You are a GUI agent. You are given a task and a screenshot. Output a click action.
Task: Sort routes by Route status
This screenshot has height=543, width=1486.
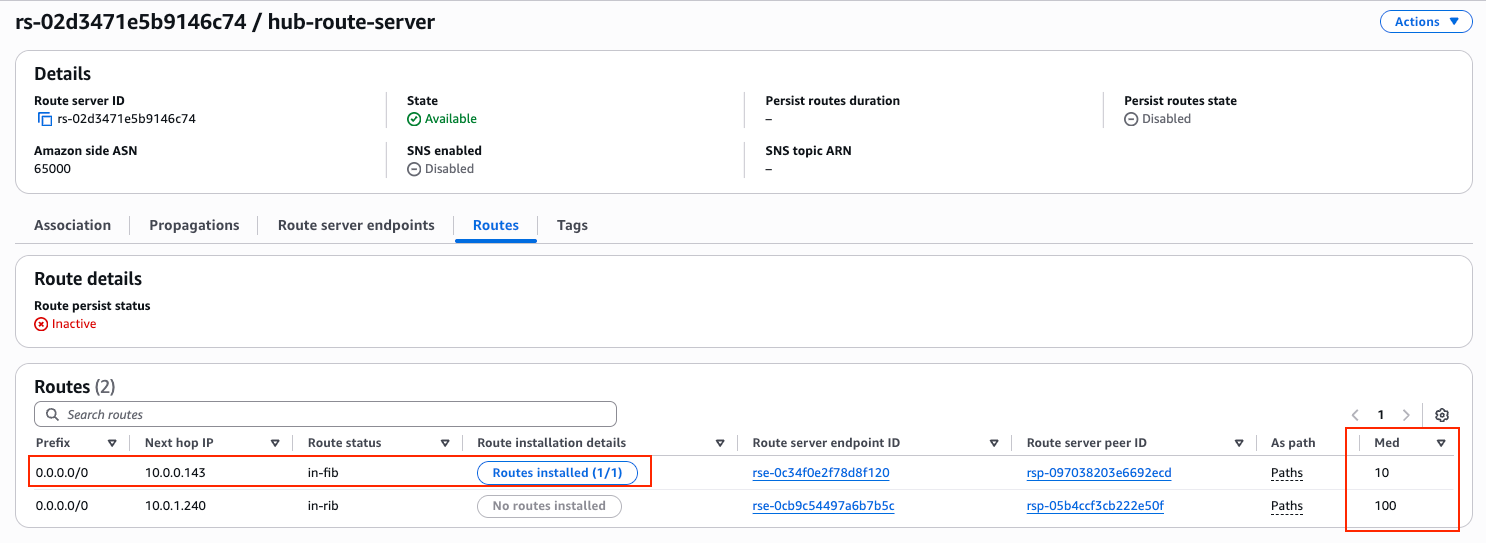point(445,443)
